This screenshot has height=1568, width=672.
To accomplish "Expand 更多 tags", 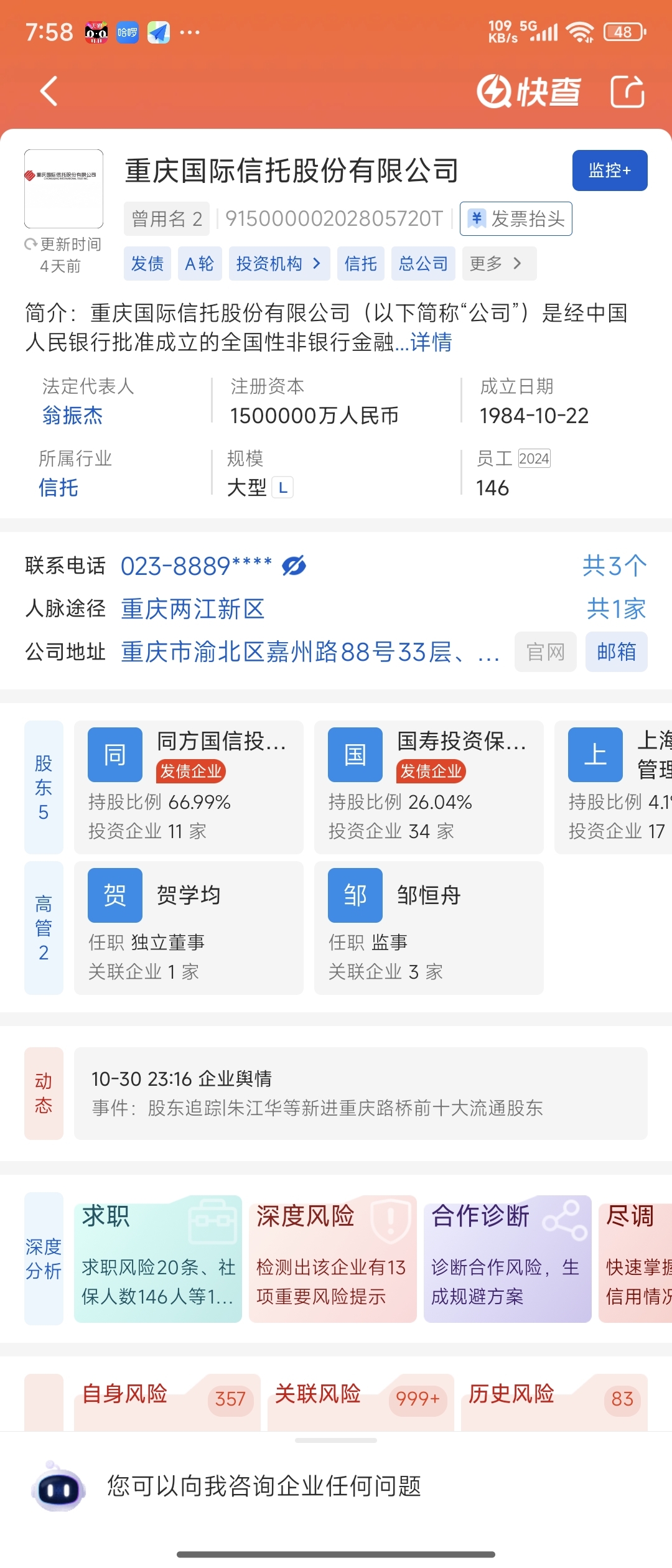I will [499, 264].
